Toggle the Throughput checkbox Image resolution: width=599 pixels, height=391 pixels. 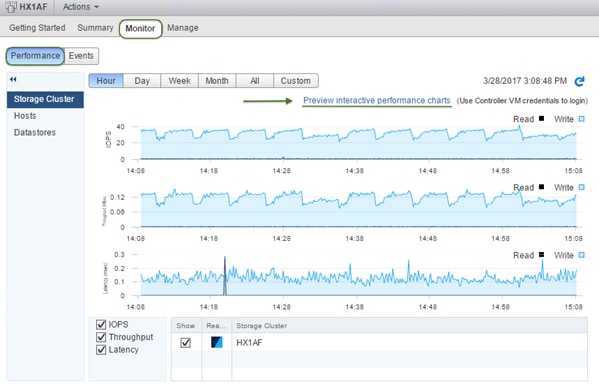coord(101,337)
